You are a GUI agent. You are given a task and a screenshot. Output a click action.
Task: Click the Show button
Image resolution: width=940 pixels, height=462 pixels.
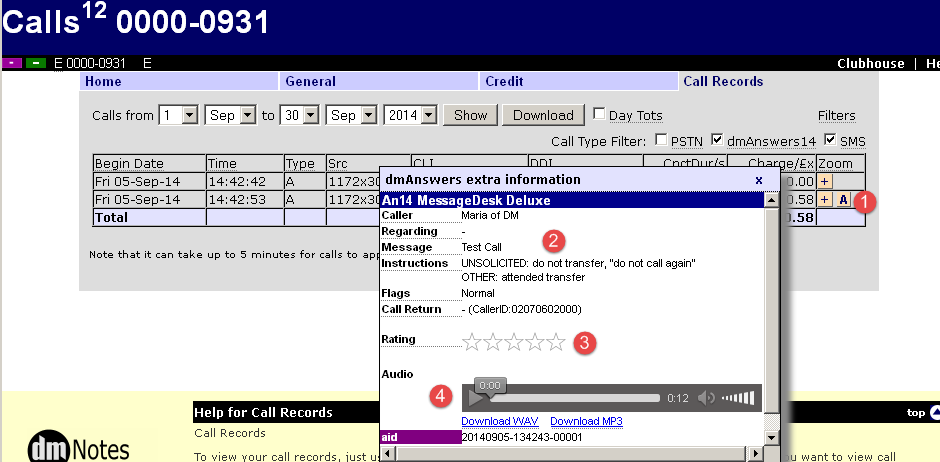pos(471,115)
